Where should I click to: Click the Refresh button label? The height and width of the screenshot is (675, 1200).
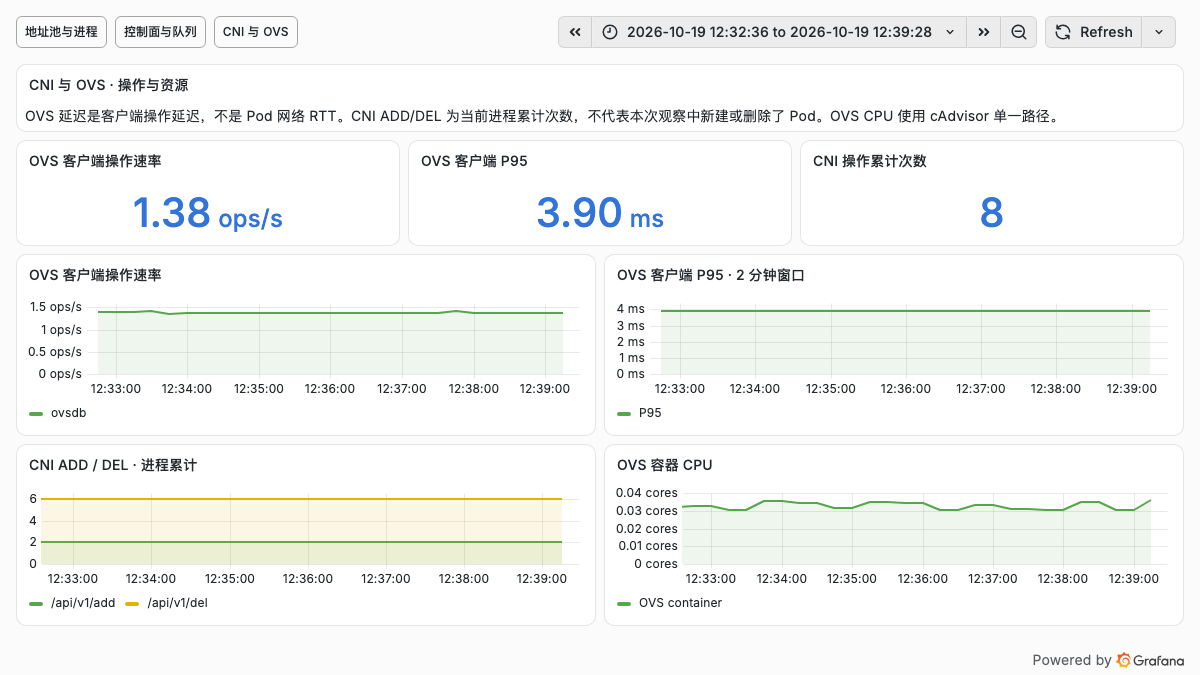(1106, 32)
